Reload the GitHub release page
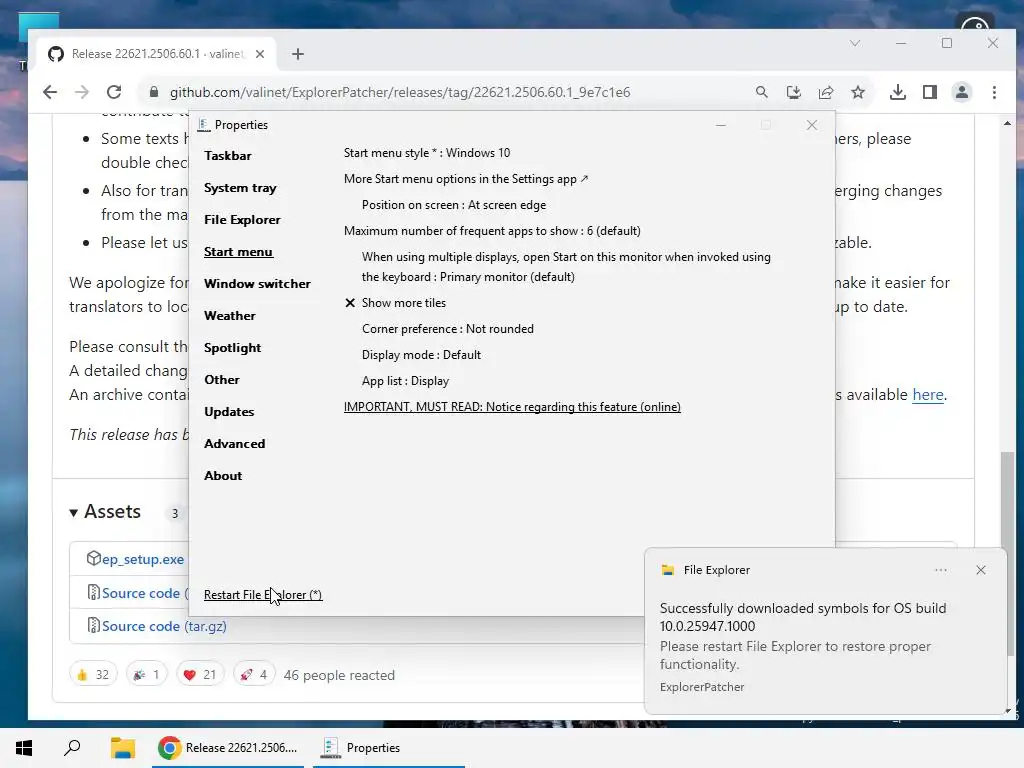1024x768 pixels. pos(114,92)
